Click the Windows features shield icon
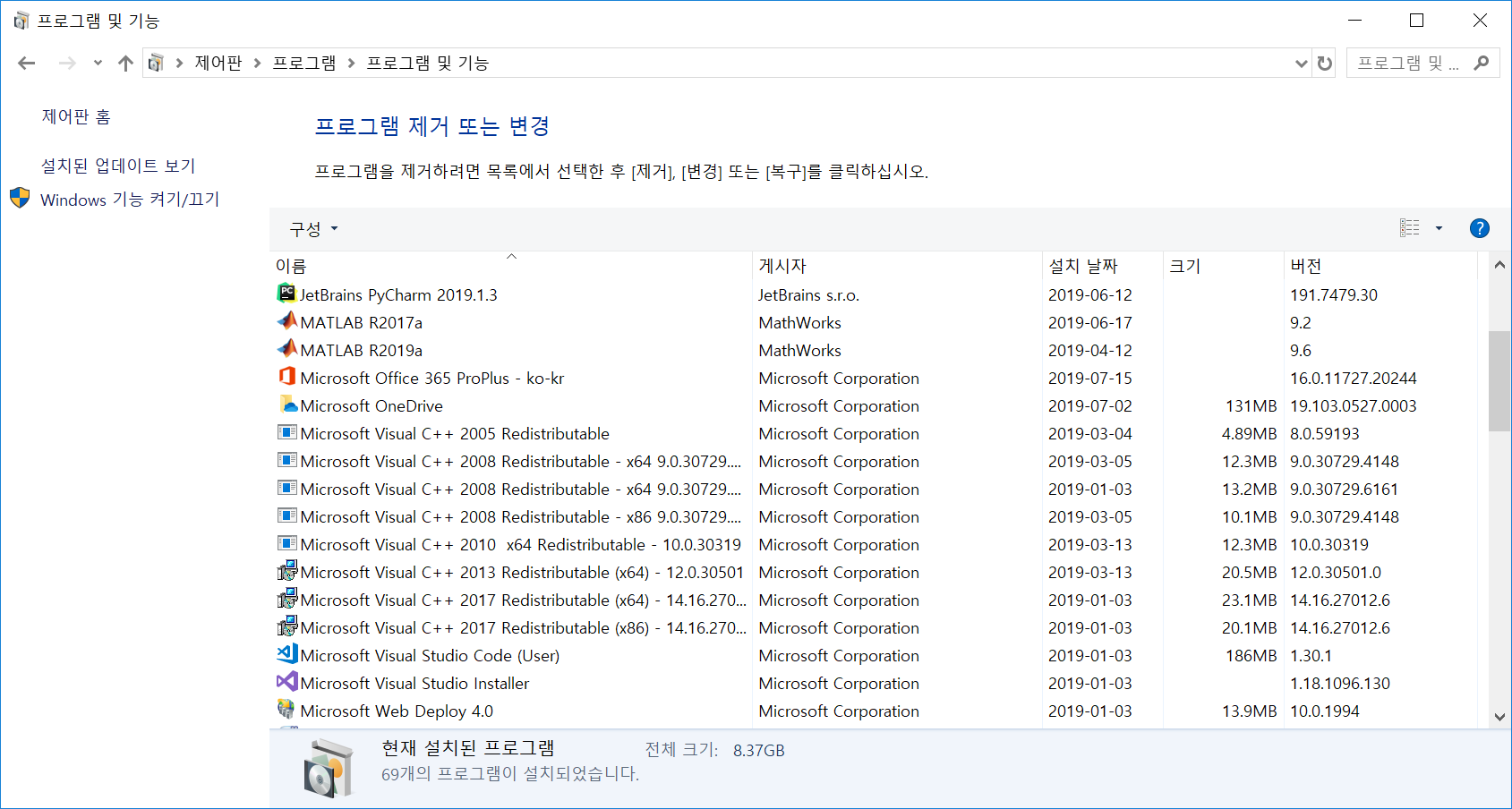This screenshot has width=1512, height=809. [20, 198]
